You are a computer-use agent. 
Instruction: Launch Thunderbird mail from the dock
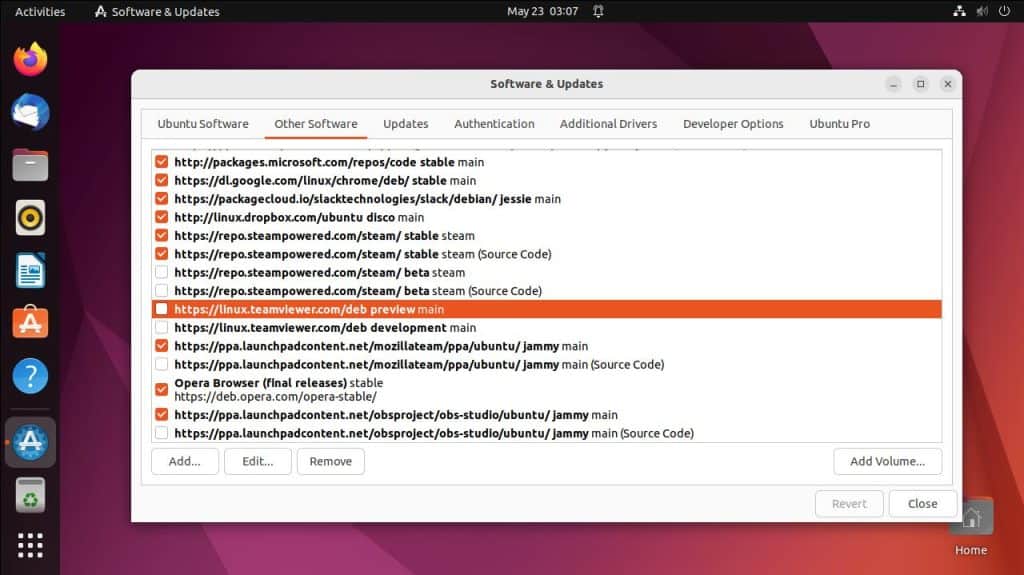(x=30, y=111)
